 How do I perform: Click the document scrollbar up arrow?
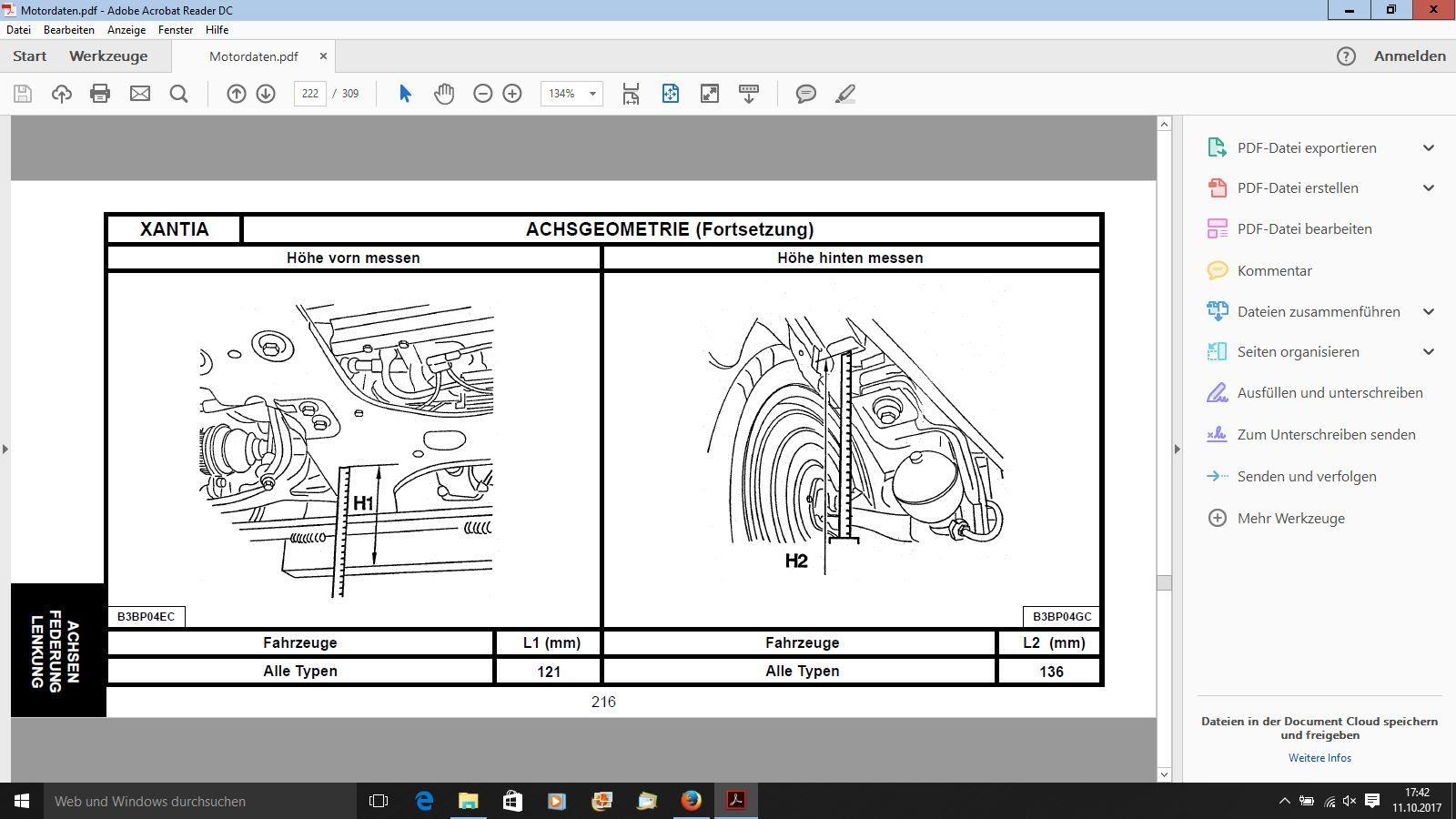tap(1164, 124)
